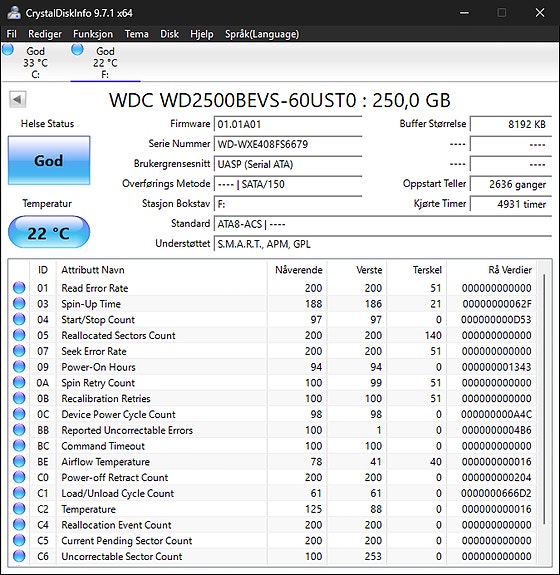Click status orb for Read Error Rate
This screenshot has height=575, width=560.
(19, 288)
